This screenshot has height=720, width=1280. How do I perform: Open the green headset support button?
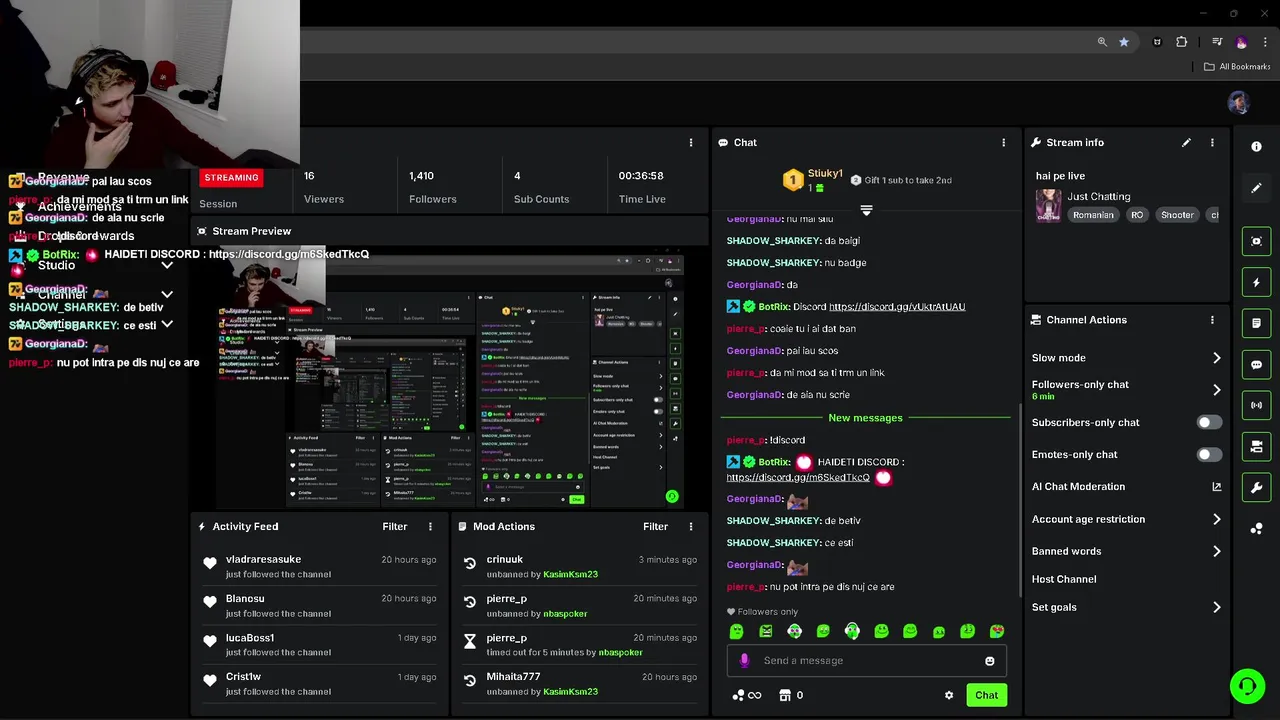(x=1247, y=686)
